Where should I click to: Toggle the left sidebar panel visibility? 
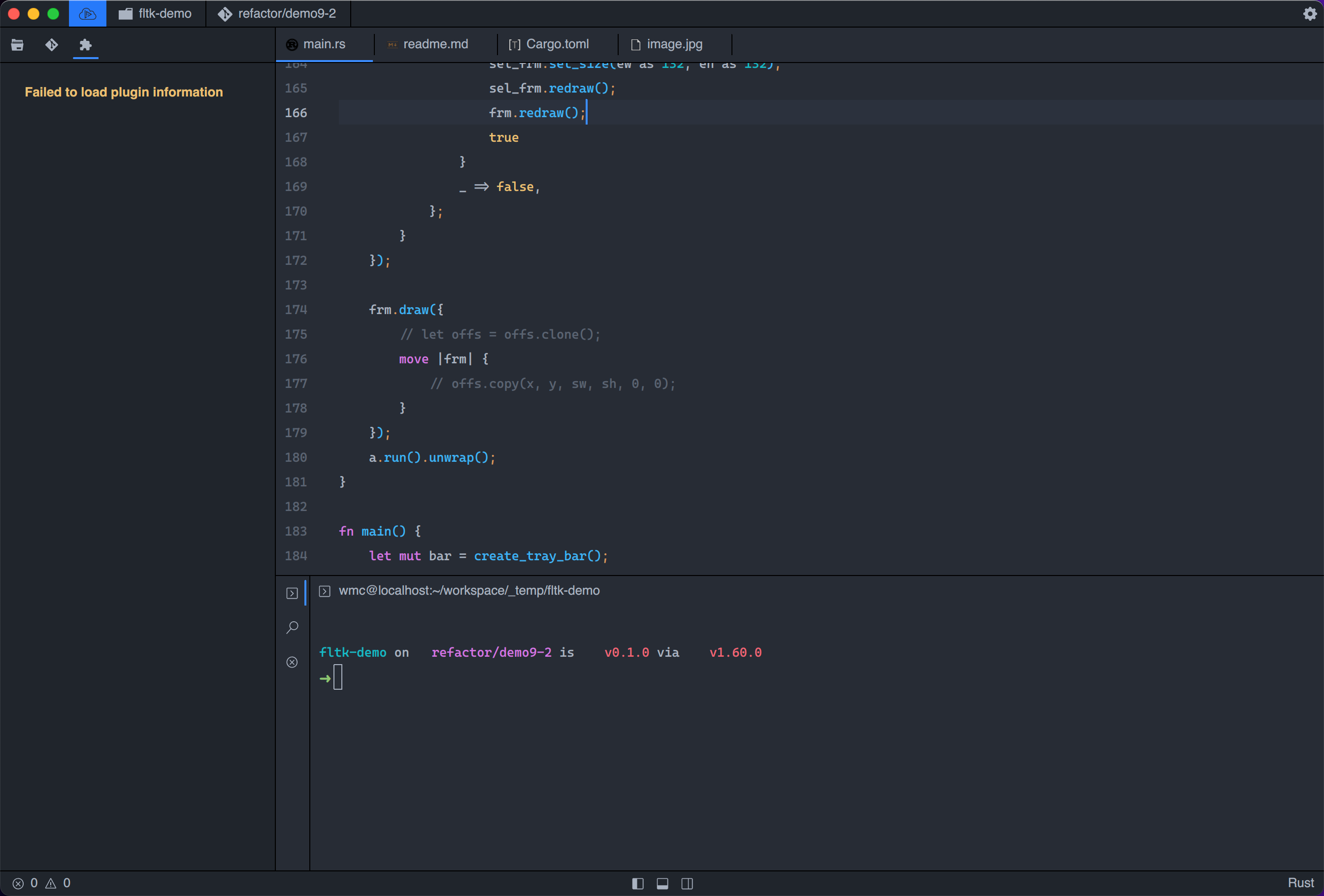637,884
